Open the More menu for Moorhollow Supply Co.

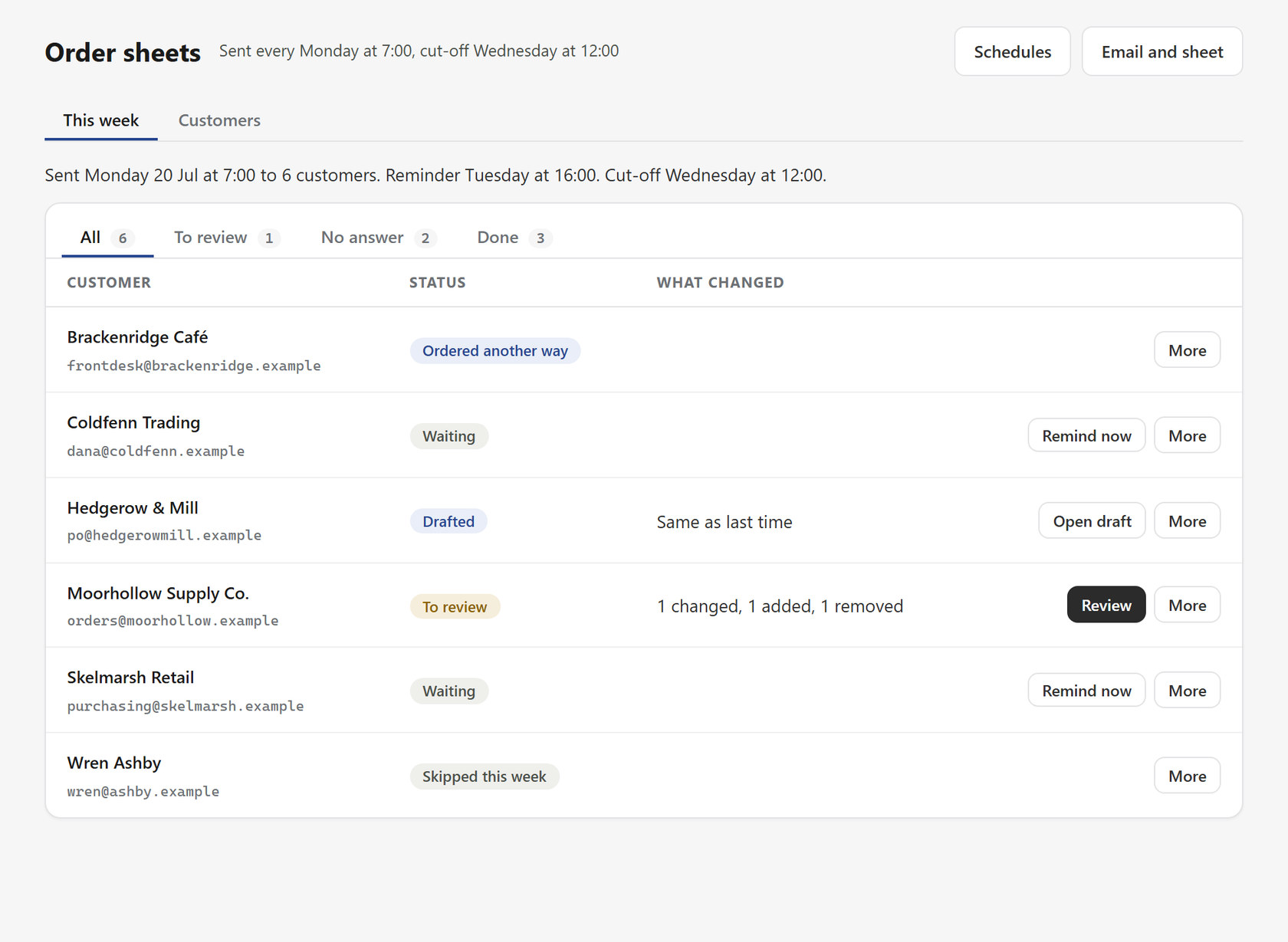tap(1187, 605)
